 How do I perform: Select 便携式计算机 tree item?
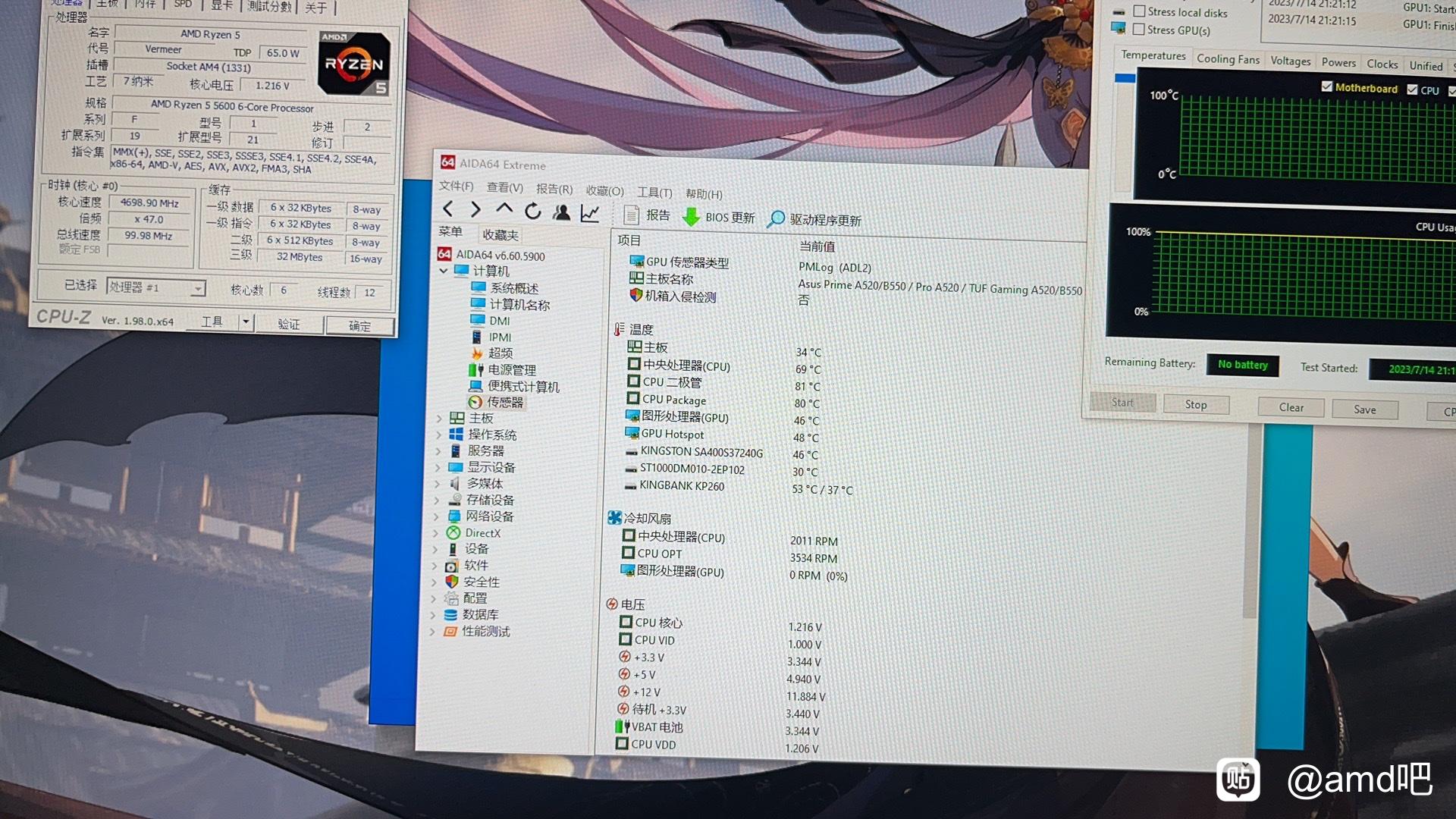(x=513, y=386)
